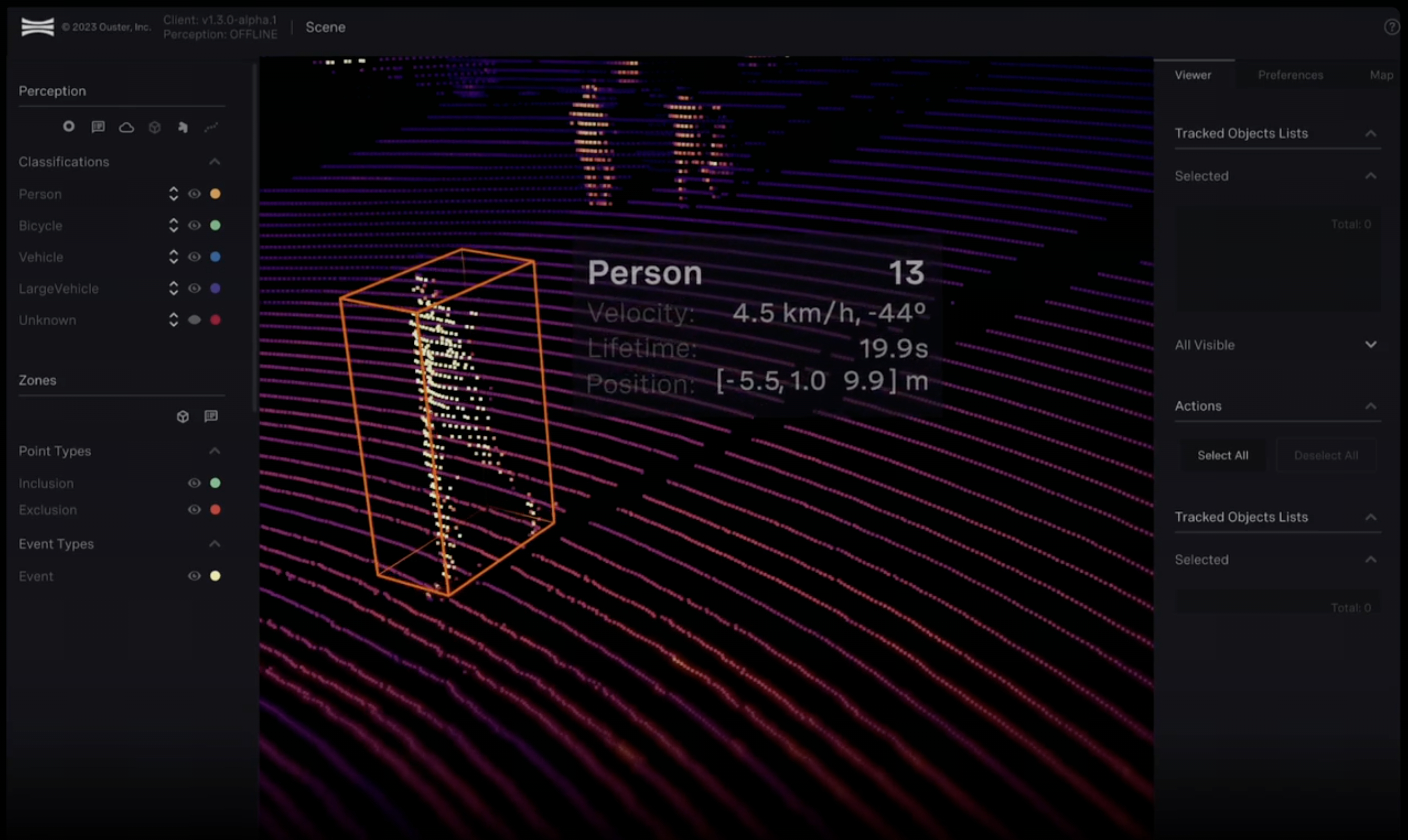Viewport: 1408px width, 840px height.
Task: Toggle visibility of Event type
Action: pyautogui.click(x=194, y=576)
